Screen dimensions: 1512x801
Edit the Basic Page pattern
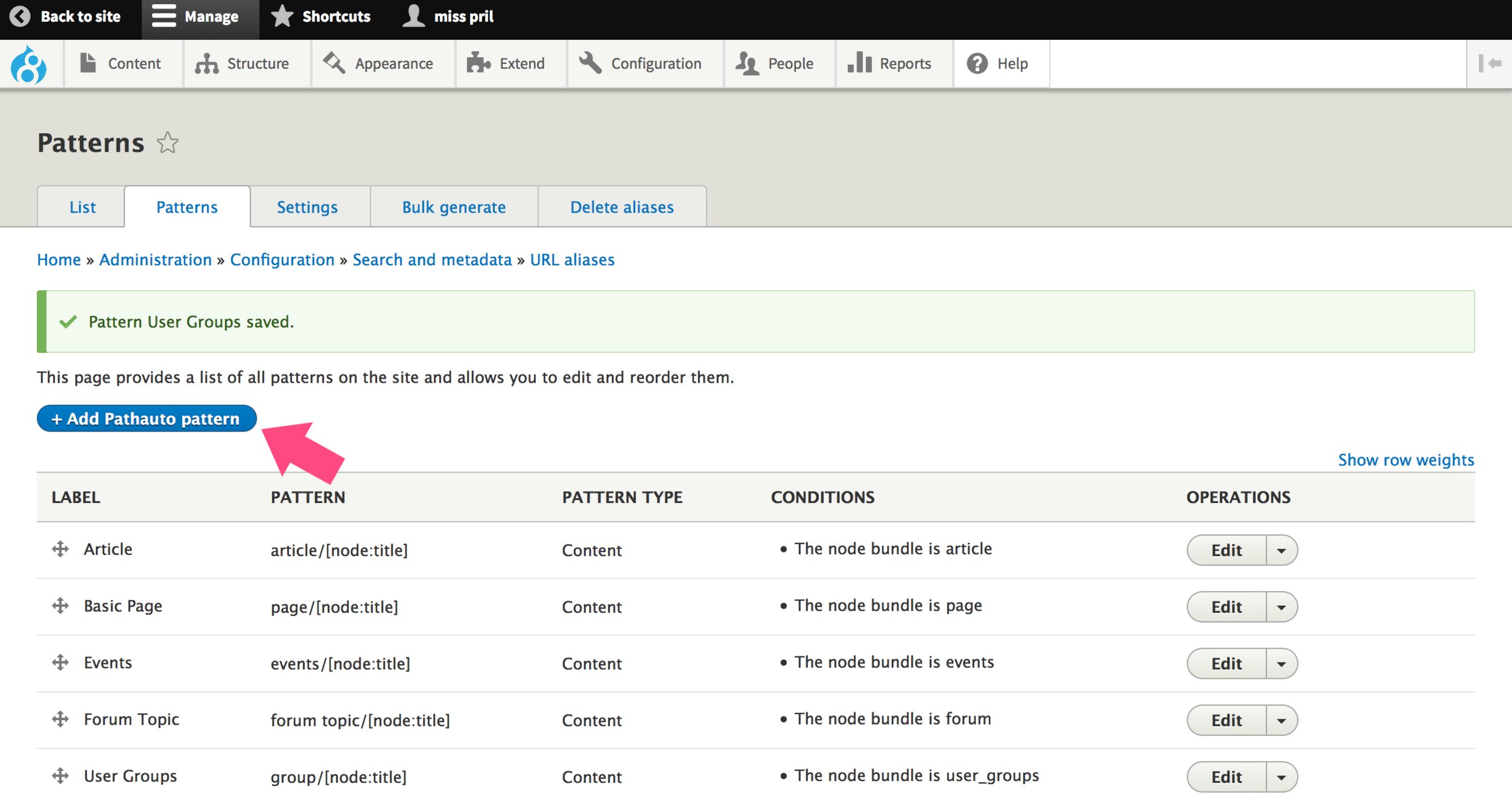tap(1226, 607)
